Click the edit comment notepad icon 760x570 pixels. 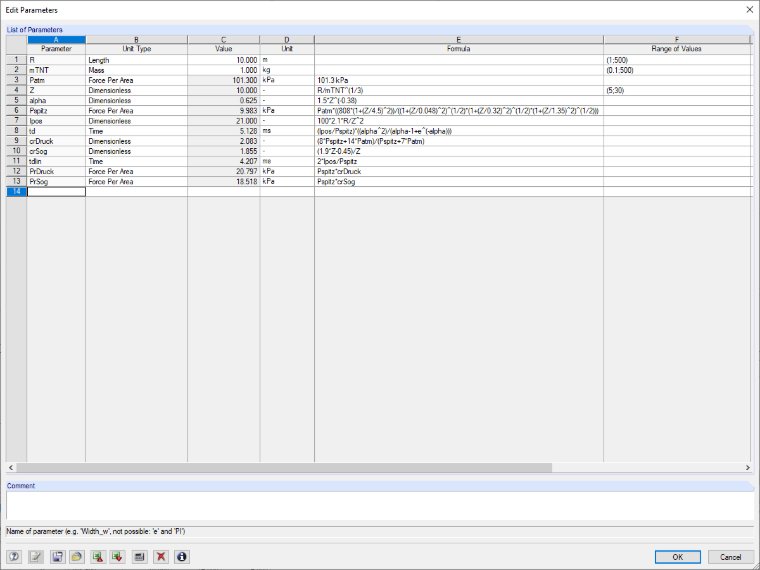click(x=36, y=557)
